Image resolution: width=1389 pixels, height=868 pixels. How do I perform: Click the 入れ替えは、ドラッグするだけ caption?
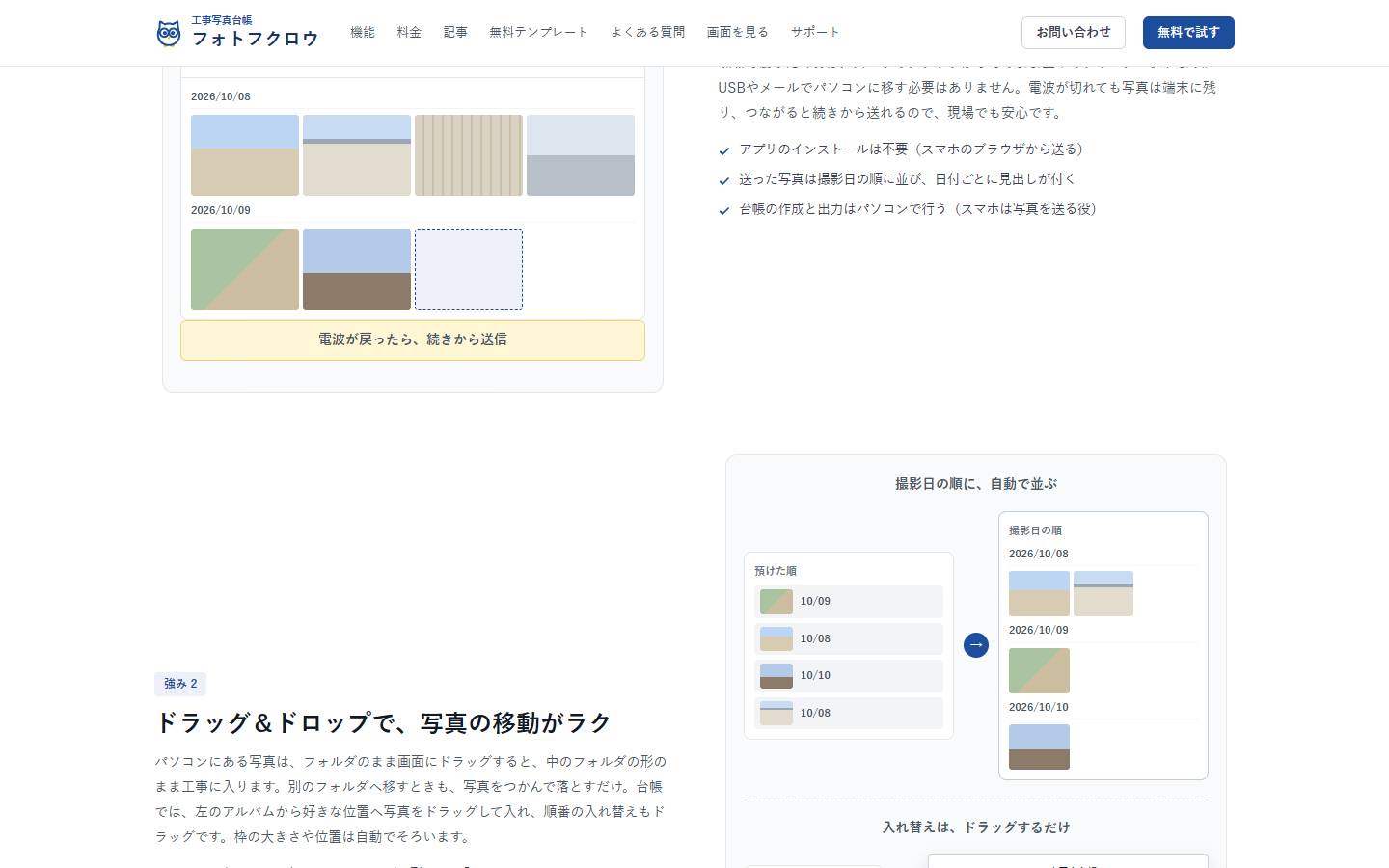[976, 827]
